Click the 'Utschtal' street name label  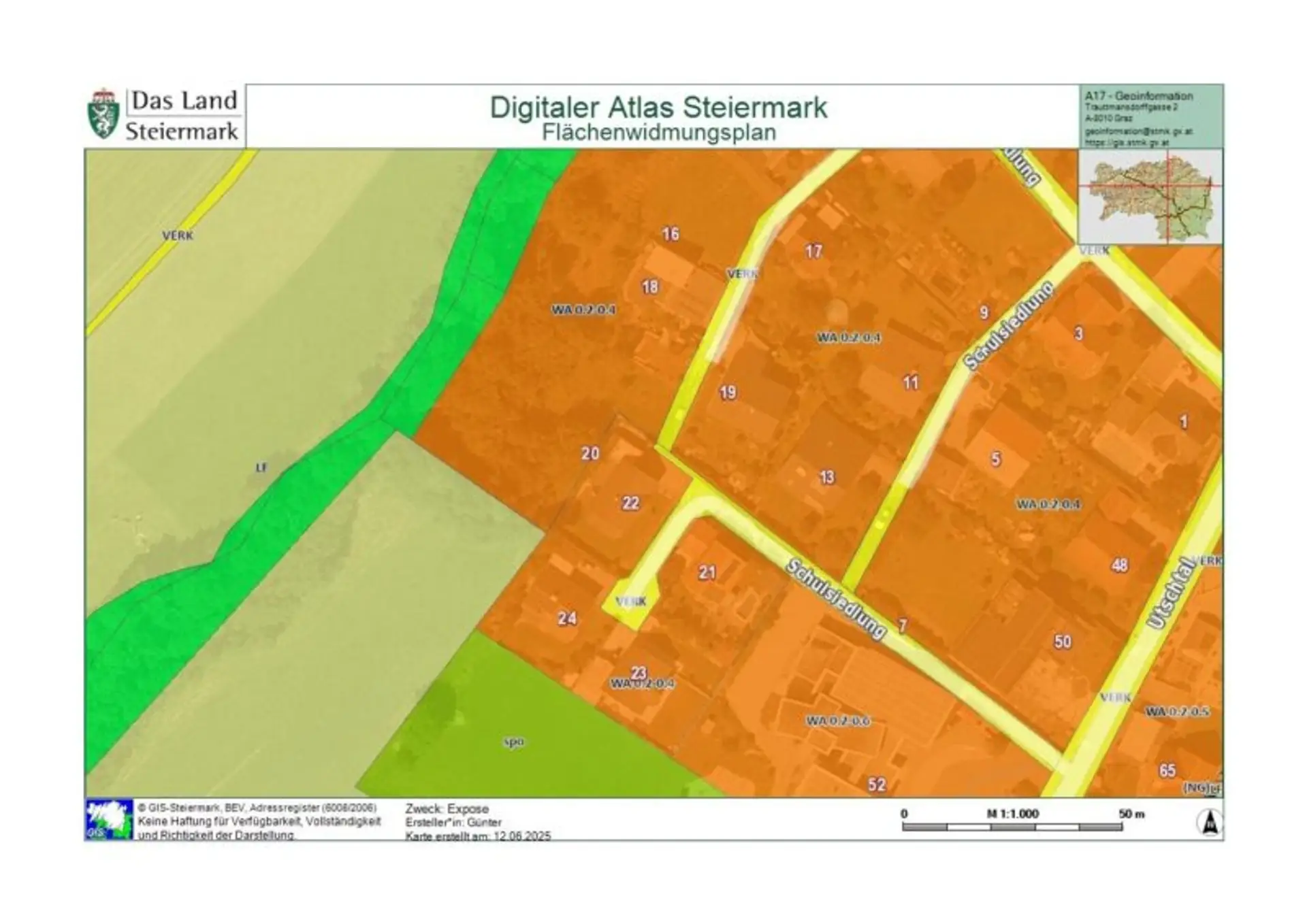[x=1172, y=593]
